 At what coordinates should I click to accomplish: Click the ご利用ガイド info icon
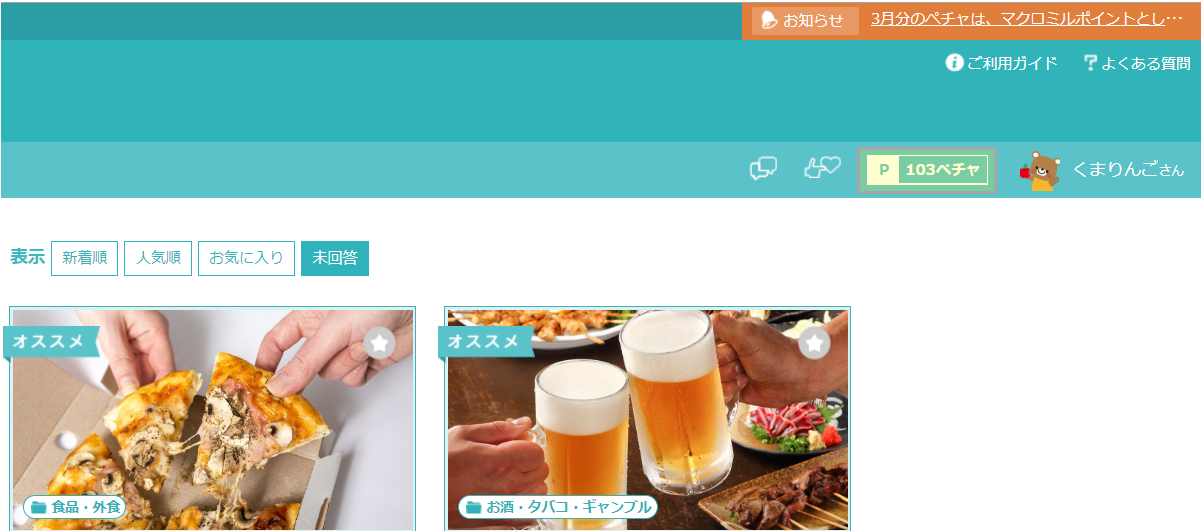[954, 63]
